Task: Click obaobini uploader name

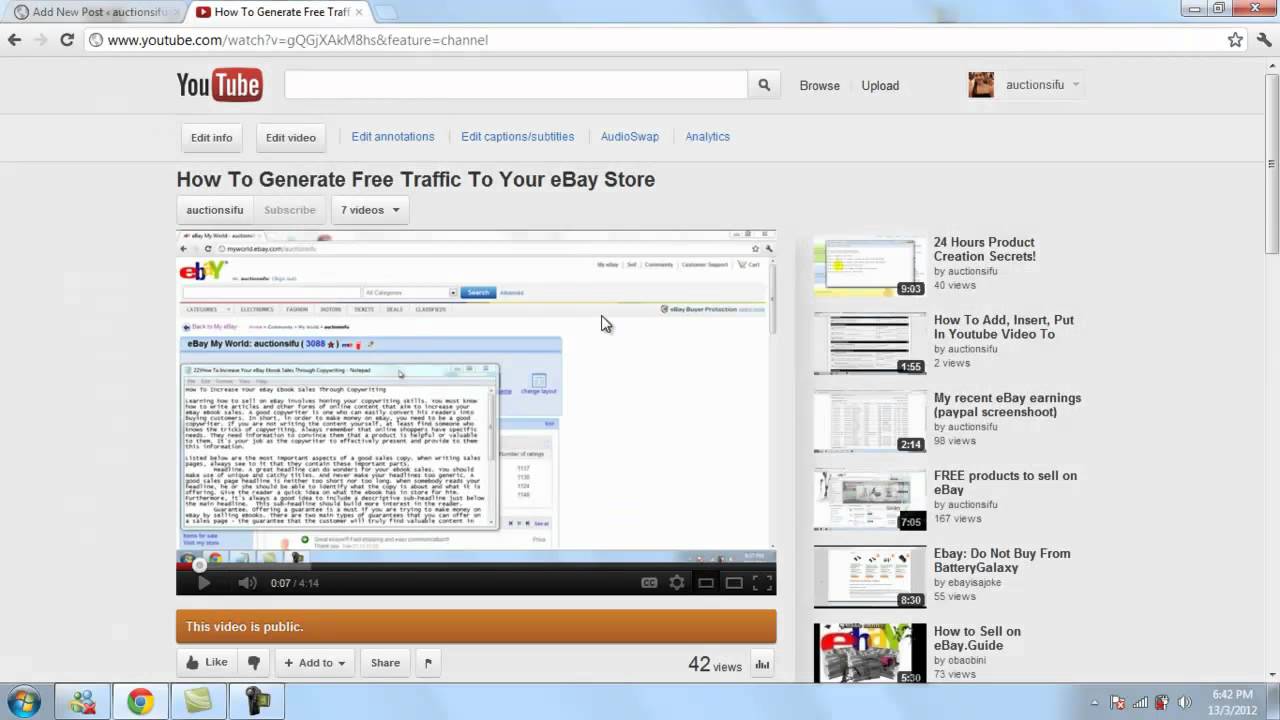Action: pyautogui.click(x=969, y=660)
